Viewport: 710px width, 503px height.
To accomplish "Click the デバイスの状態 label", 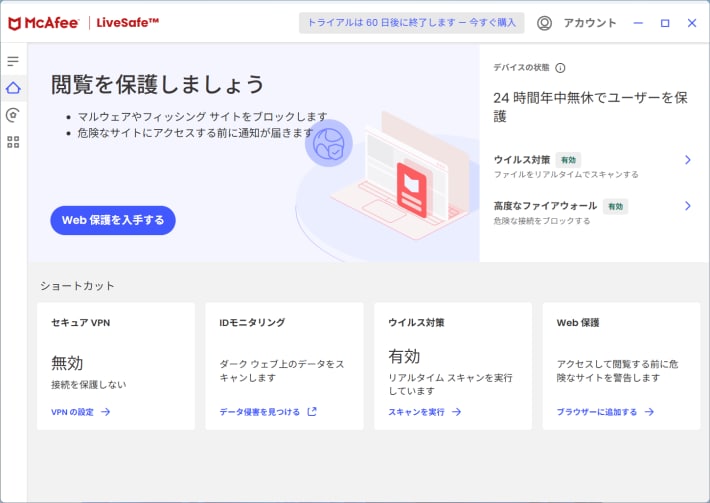I will (x=521, y=67).
